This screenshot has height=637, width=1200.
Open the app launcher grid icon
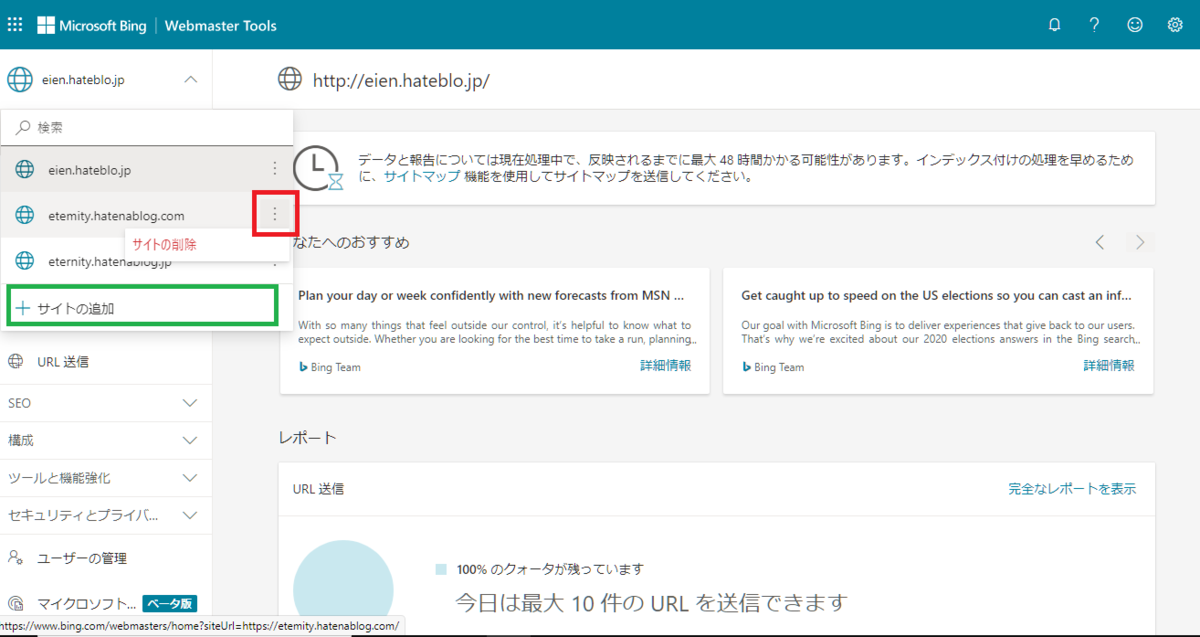tap(15, 25)
